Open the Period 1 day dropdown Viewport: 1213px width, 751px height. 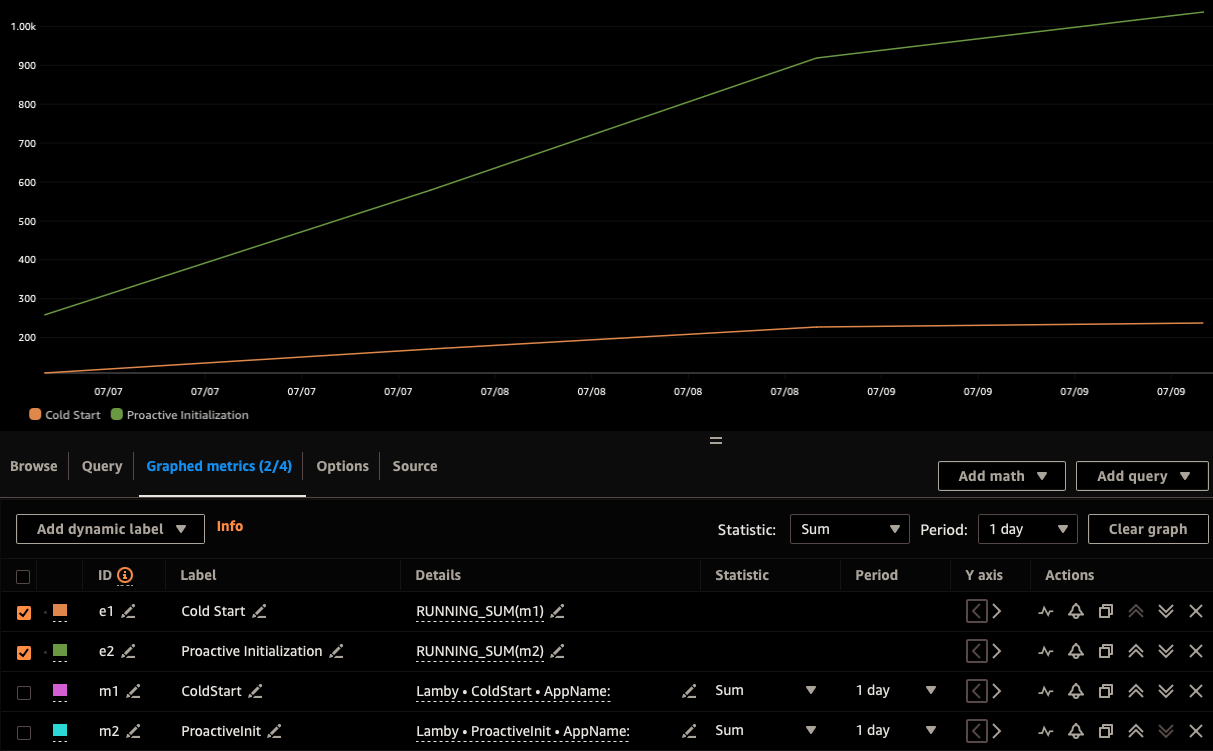(1027, 529)
